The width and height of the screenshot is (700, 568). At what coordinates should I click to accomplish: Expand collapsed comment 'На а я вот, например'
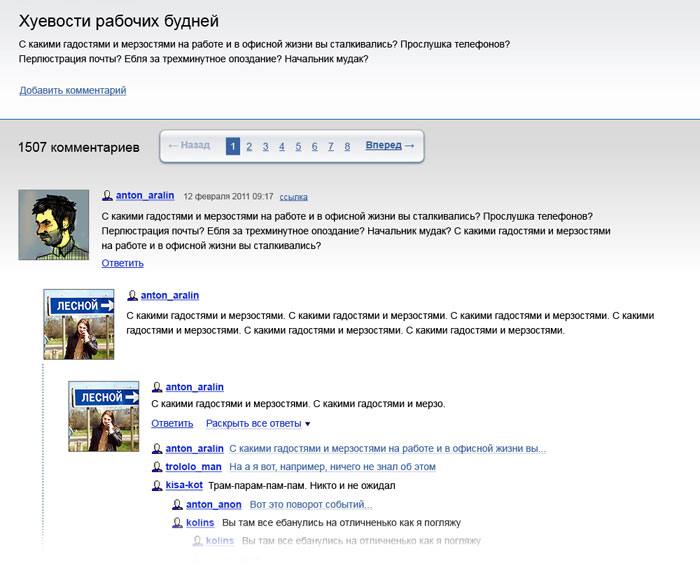(x=332, y=467)
